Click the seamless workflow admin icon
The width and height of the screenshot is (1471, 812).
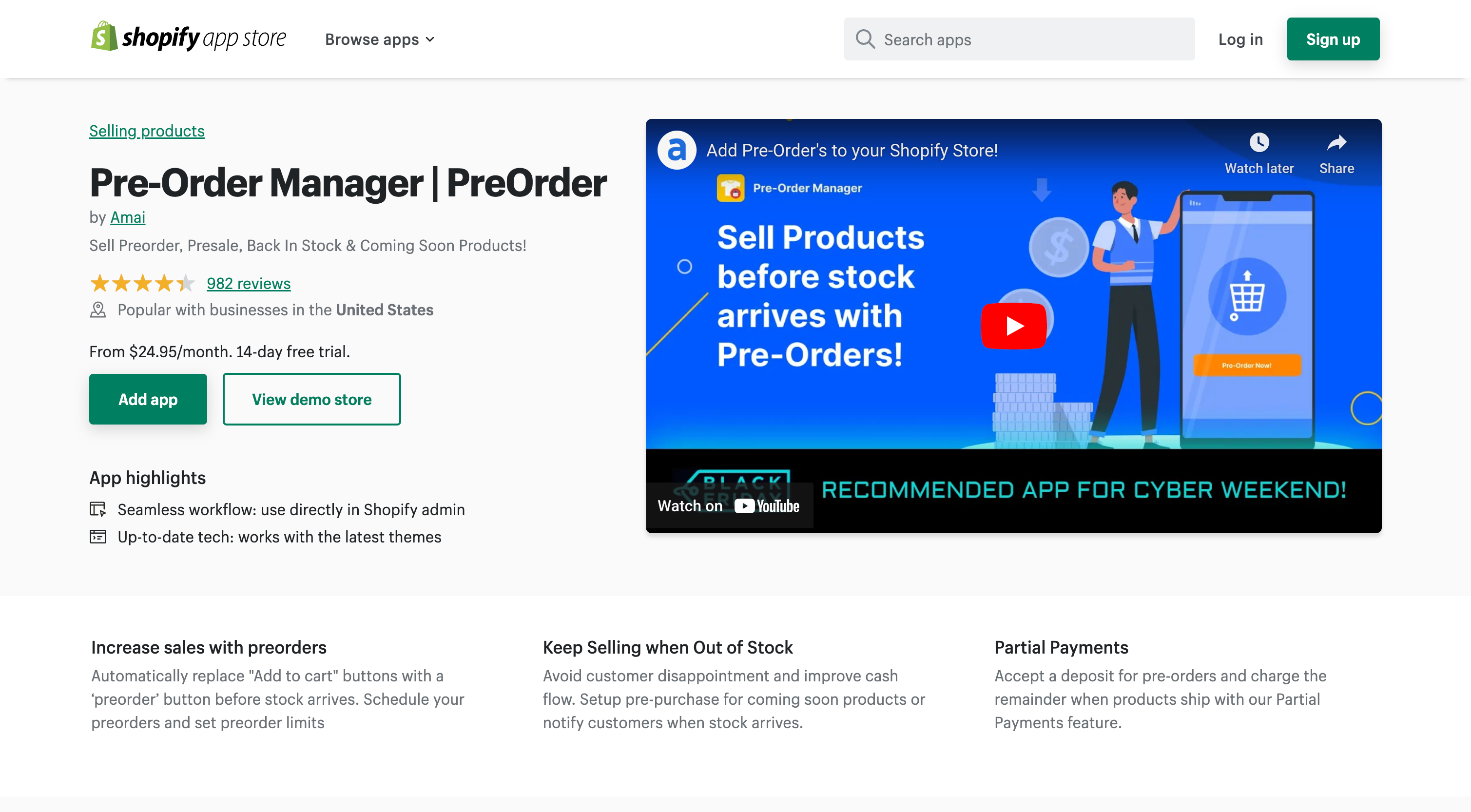click(x=99, y=509)
